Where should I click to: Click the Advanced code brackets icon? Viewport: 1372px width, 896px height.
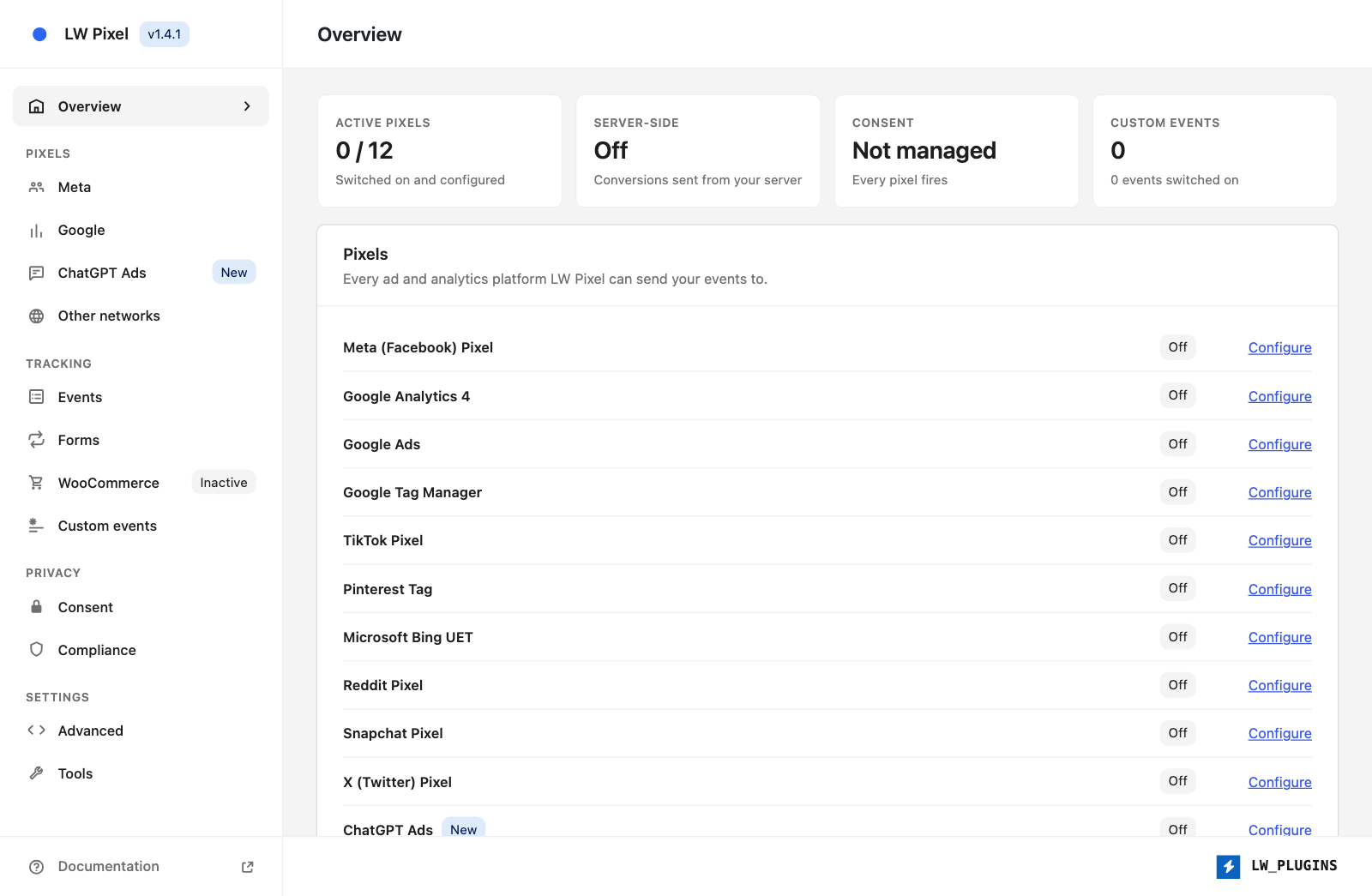pos(36,731)
